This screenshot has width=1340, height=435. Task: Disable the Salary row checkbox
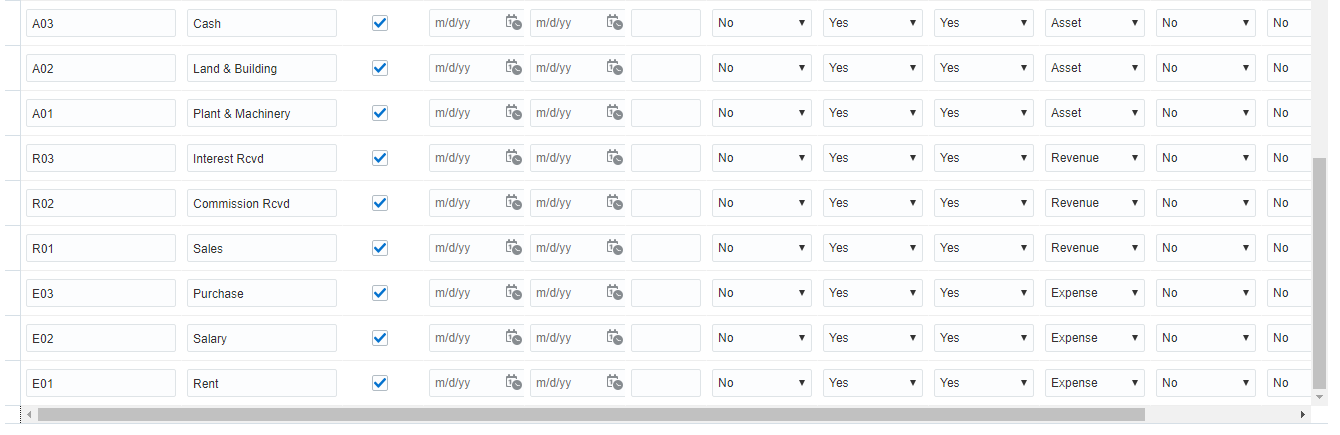[x=380, y=338]
